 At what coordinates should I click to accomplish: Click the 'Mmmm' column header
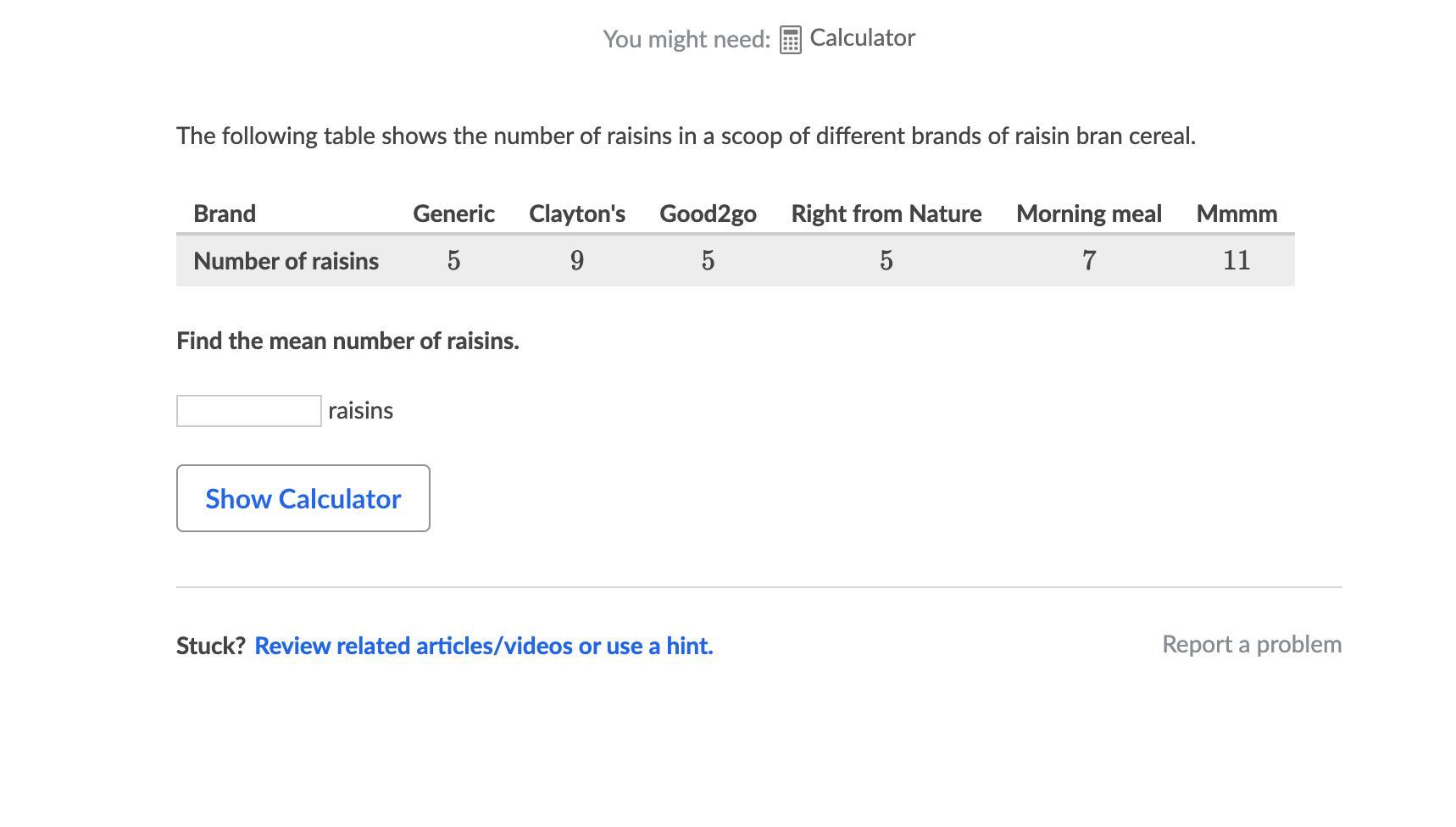1236,214
